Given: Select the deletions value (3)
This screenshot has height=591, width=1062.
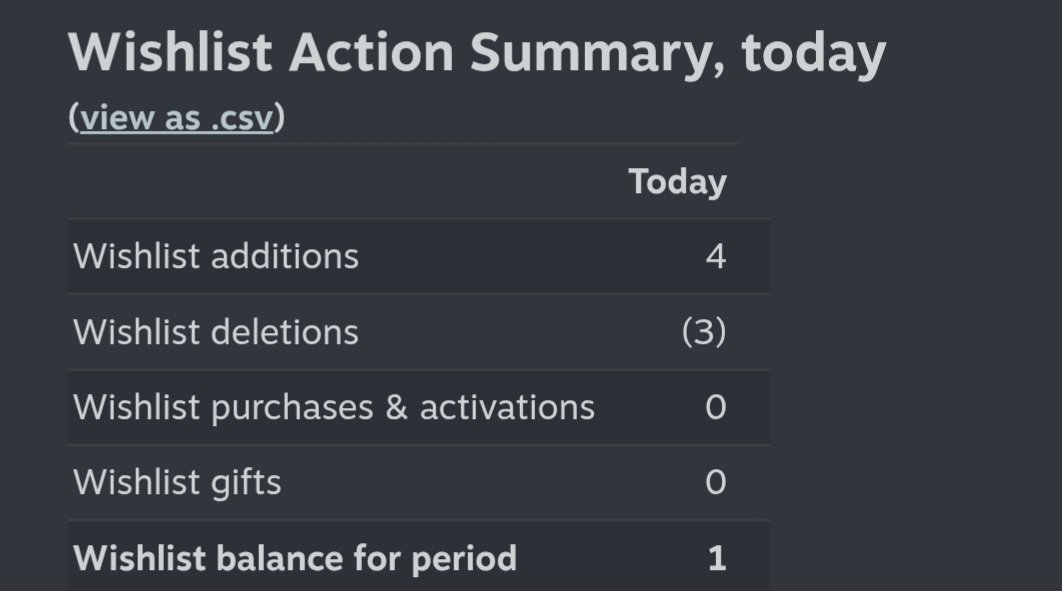Looking at the screenshot, I should (x=704, y=332).
